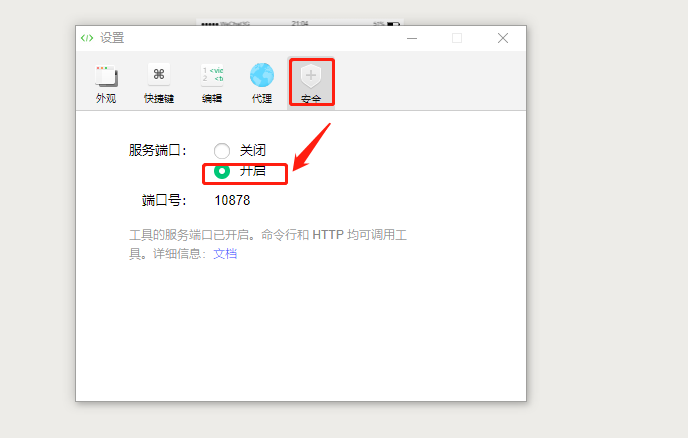
Task: Close the 设置 window
Action: point(503,38)
